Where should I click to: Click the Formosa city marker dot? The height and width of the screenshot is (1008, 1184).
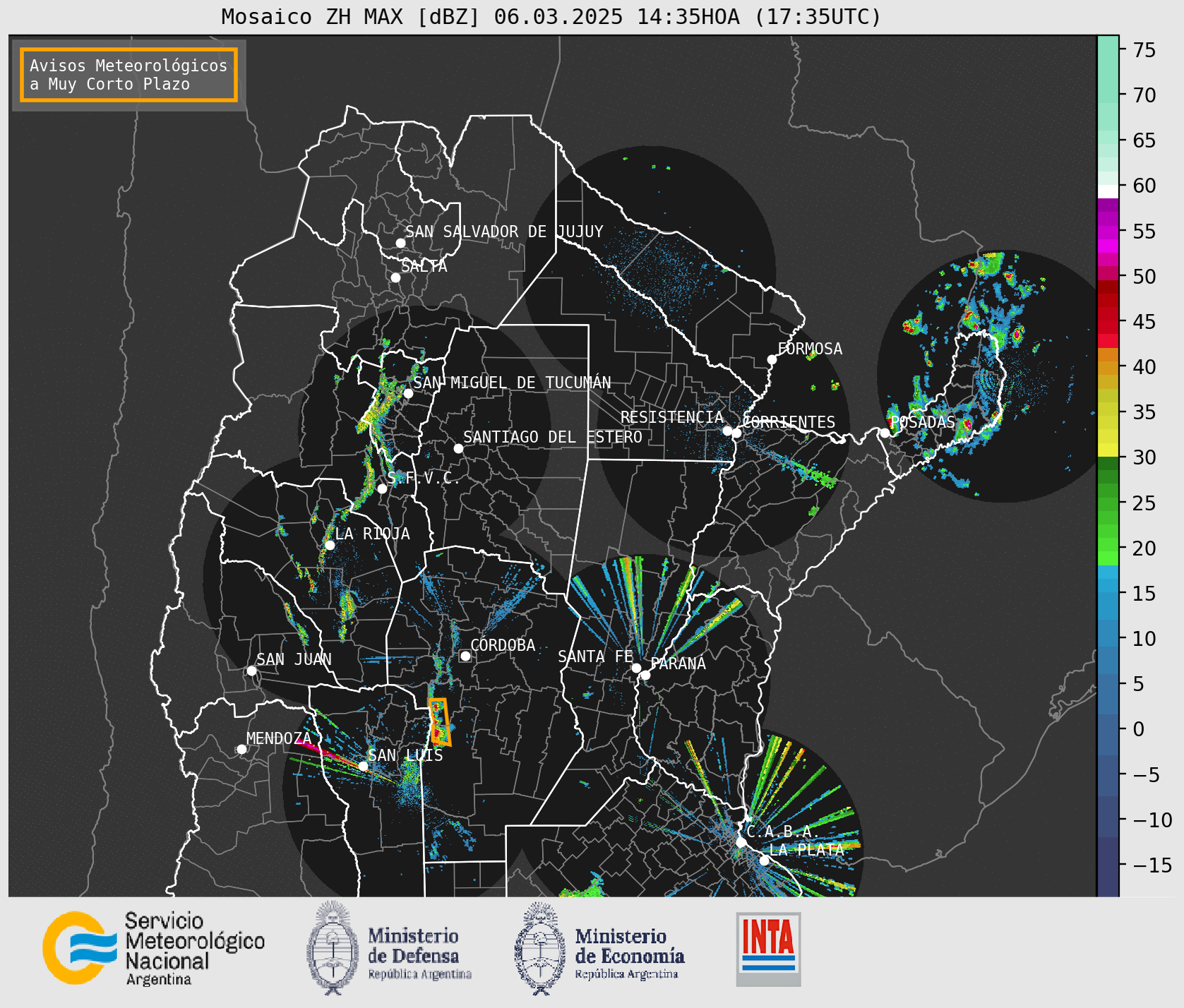click(x=772, y=359)
